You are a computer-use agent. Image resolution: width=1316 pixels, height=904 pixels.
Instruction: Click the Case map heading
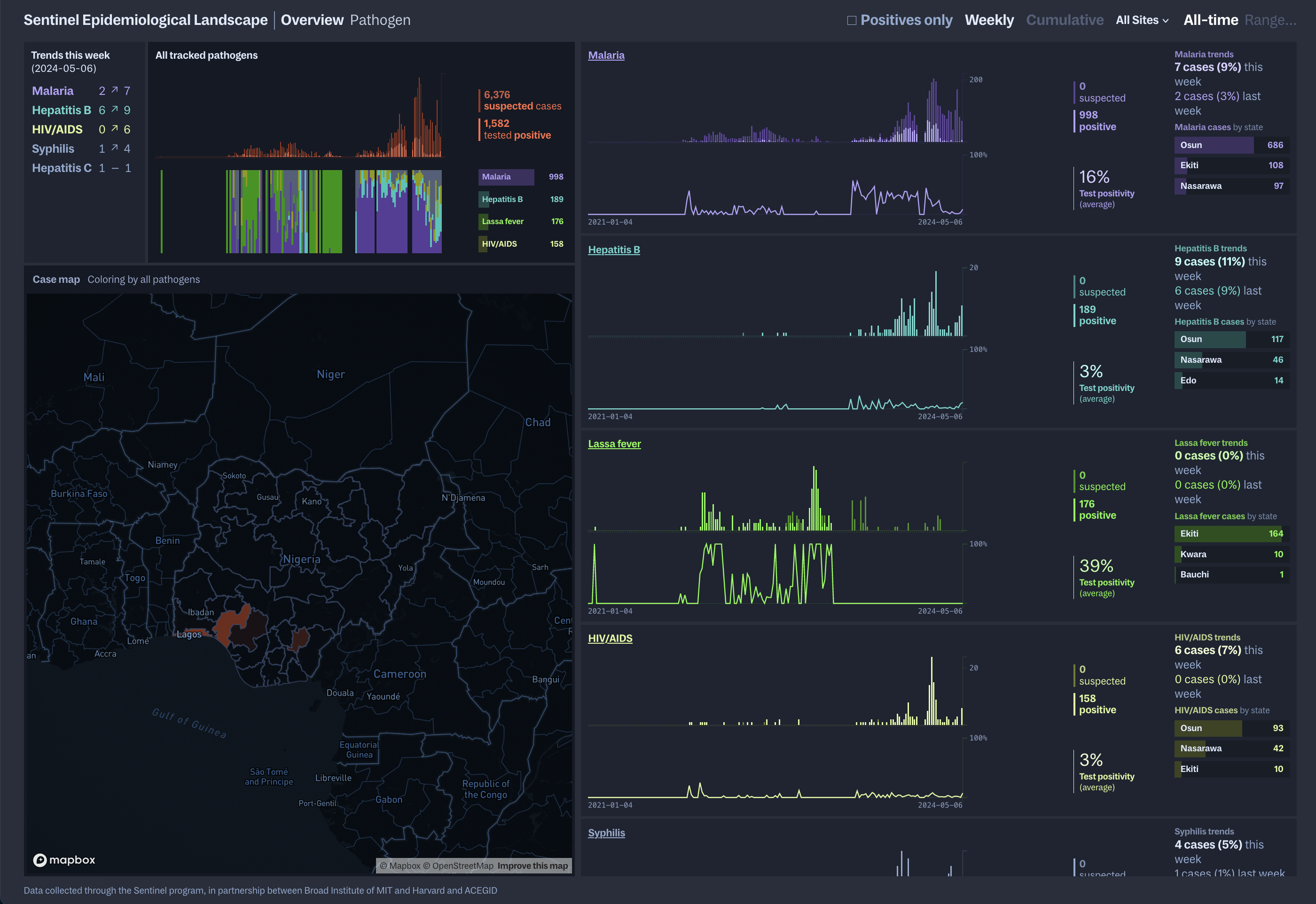coord(56,279)
